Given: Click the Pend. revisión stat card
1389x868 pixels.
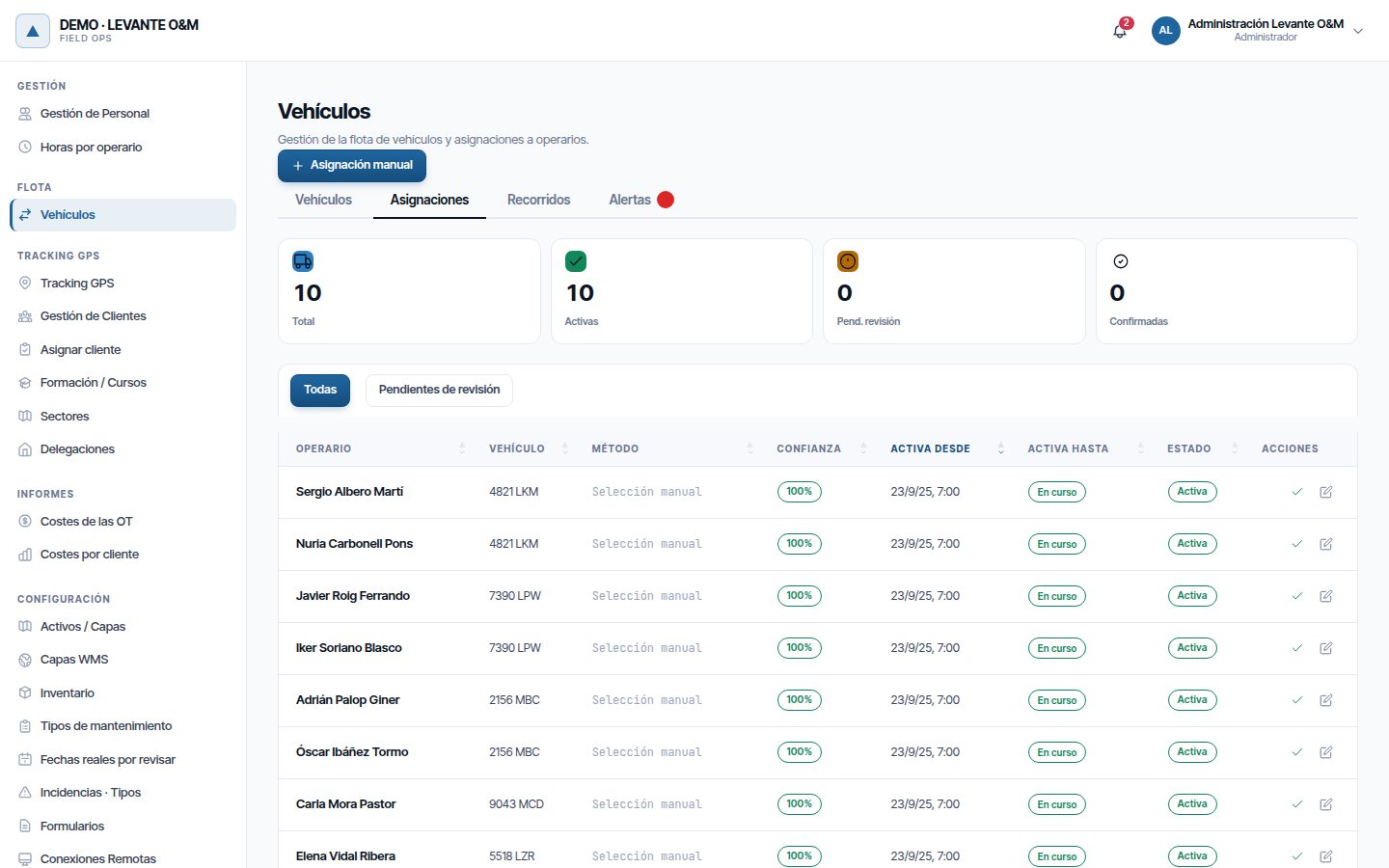Looking at the screenshot, I should (x=954, y=291).
